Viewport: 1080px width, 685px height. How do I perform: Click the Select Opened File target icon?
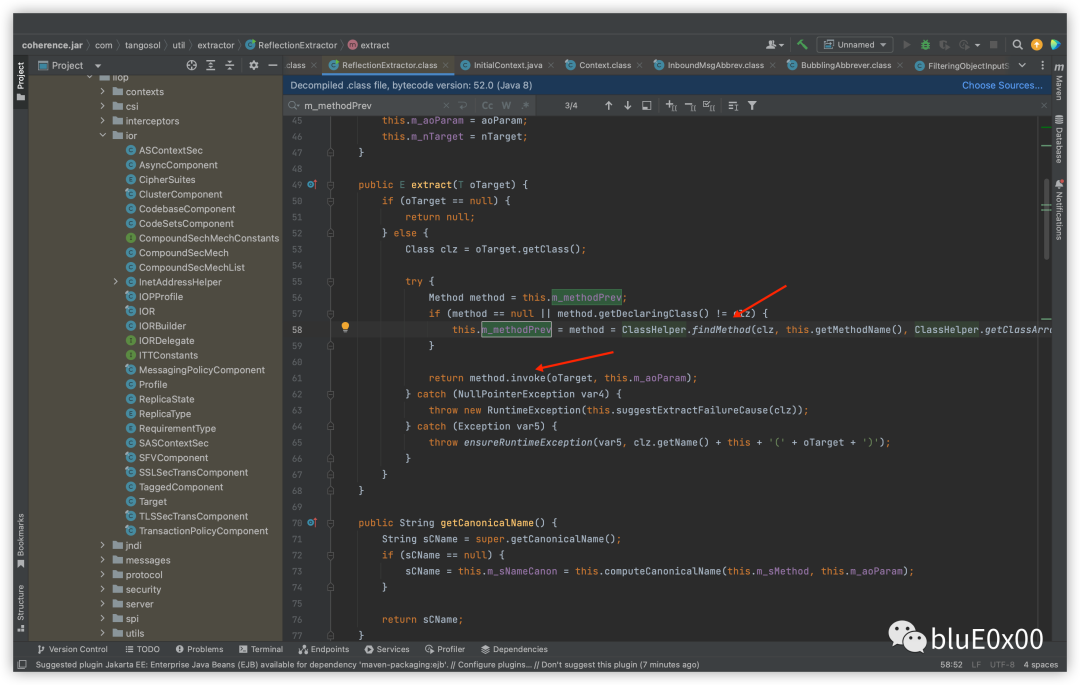191,65
